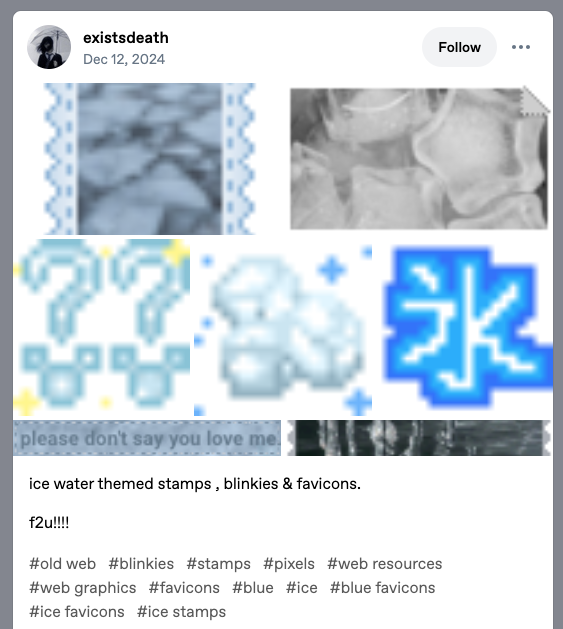Open the existsdeath username link
This screenshot has height=629, width=563.
(x=126, y=38)
